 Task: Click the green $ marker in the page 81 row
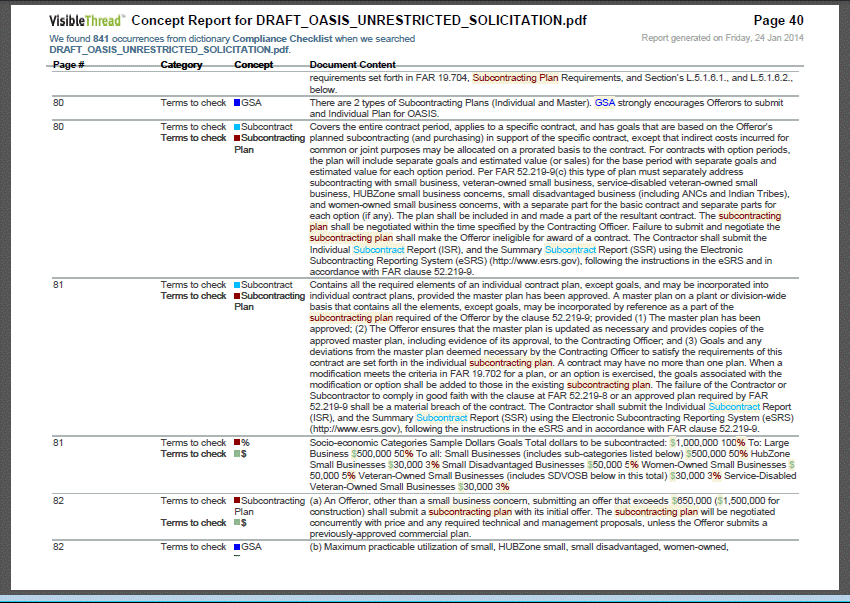[x=237, y=453]
